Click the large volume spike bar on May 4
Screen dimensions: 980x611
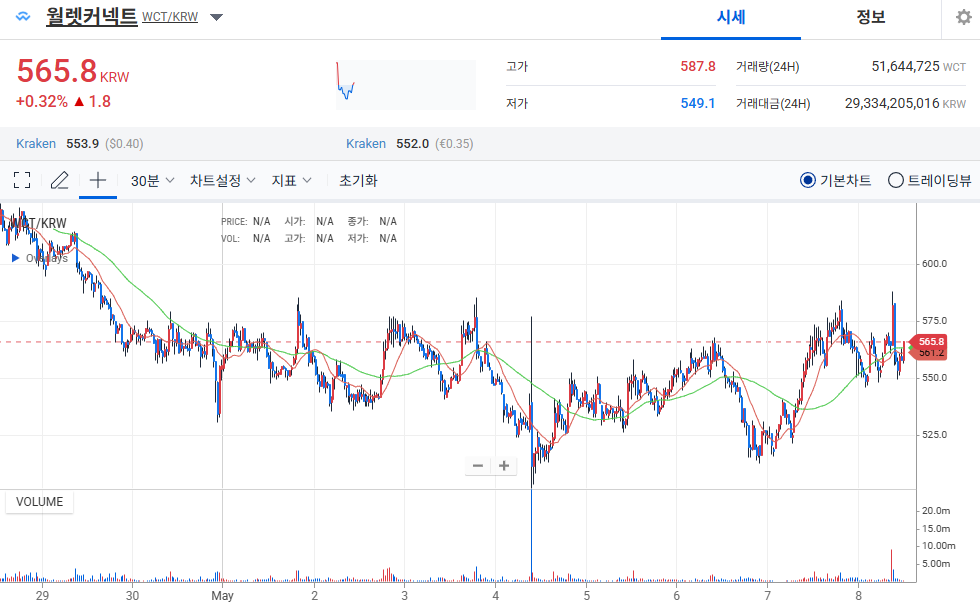tap(532, 534)
